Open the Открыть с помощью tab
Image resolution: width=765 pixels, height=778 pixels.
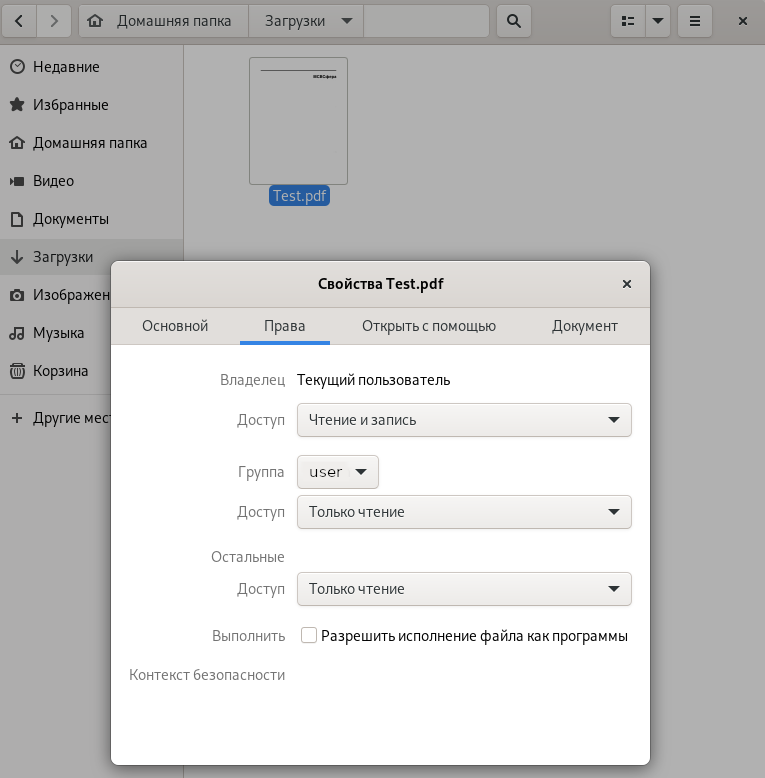coord(429,326)
